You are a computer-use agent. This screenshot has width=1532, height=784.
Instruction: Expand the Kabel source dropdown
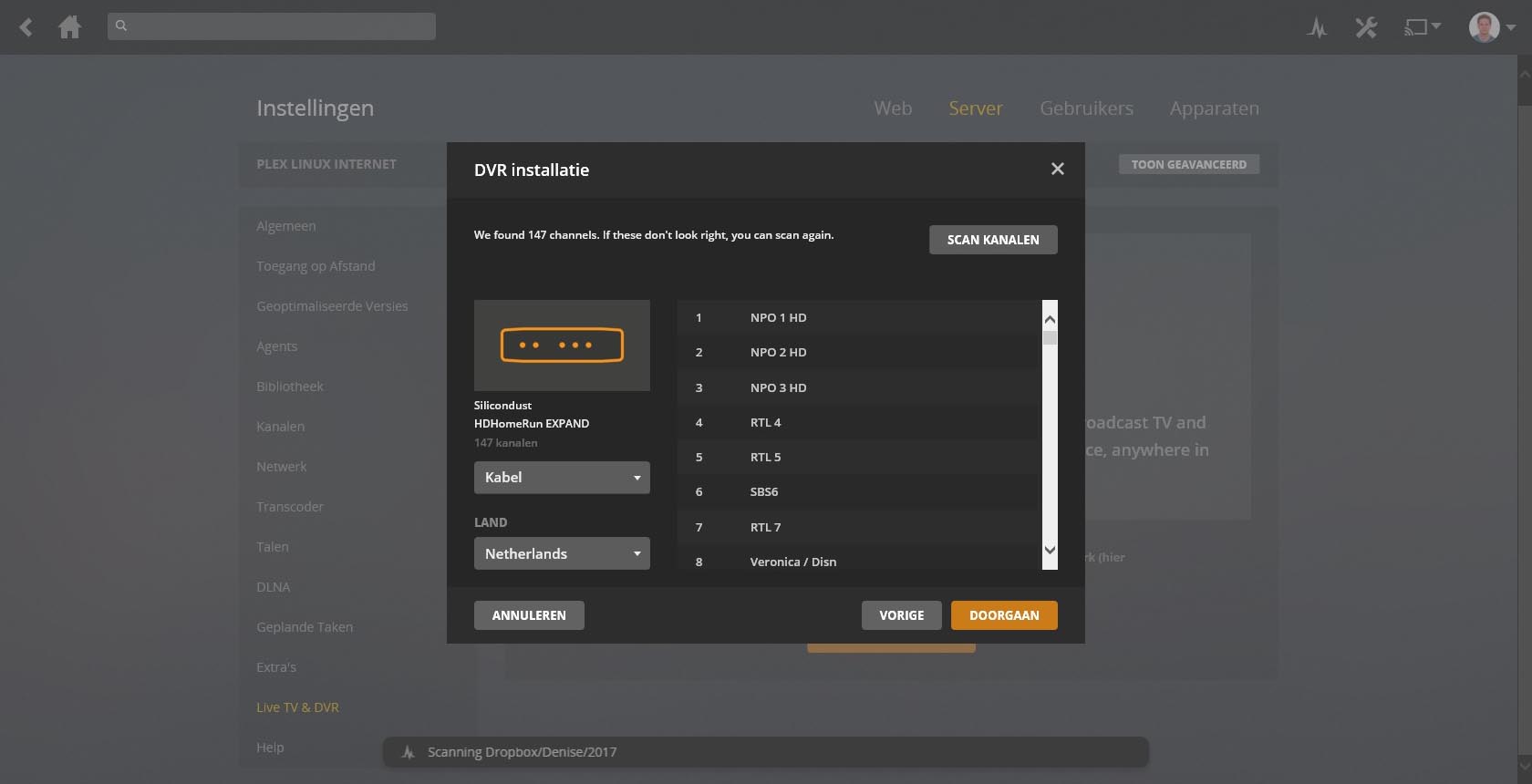click(x=562, y=478)
